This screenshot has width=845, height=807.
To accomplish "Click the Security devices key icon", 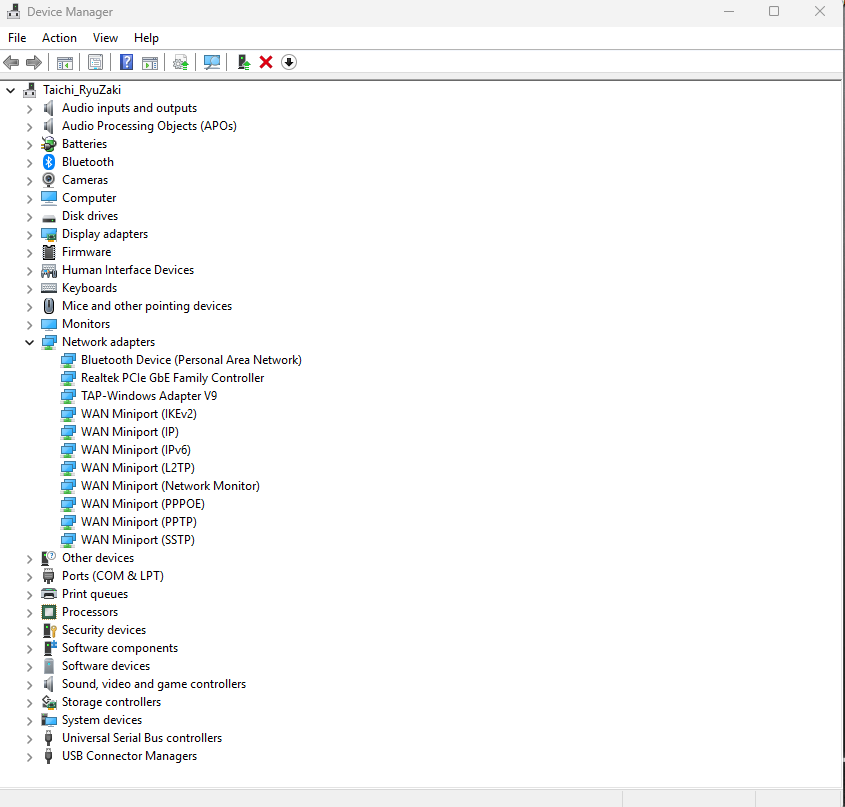I will pyautogui.click(x=50, y=630).
